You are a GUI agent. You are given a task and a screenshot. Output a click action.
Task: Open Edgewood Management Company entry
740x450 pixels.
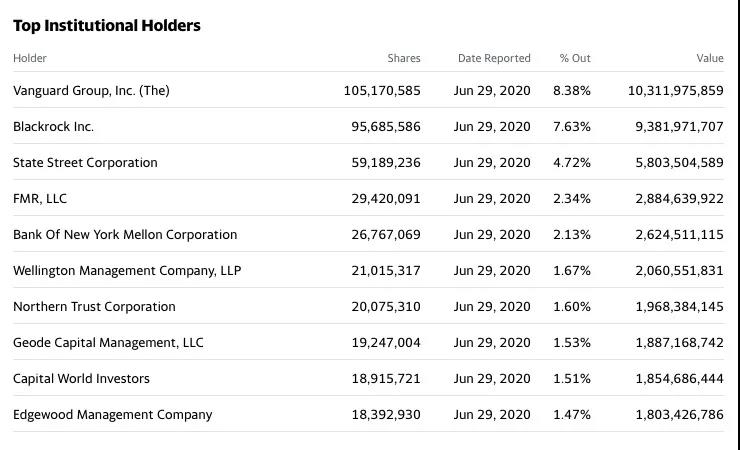tap(113, 415)
